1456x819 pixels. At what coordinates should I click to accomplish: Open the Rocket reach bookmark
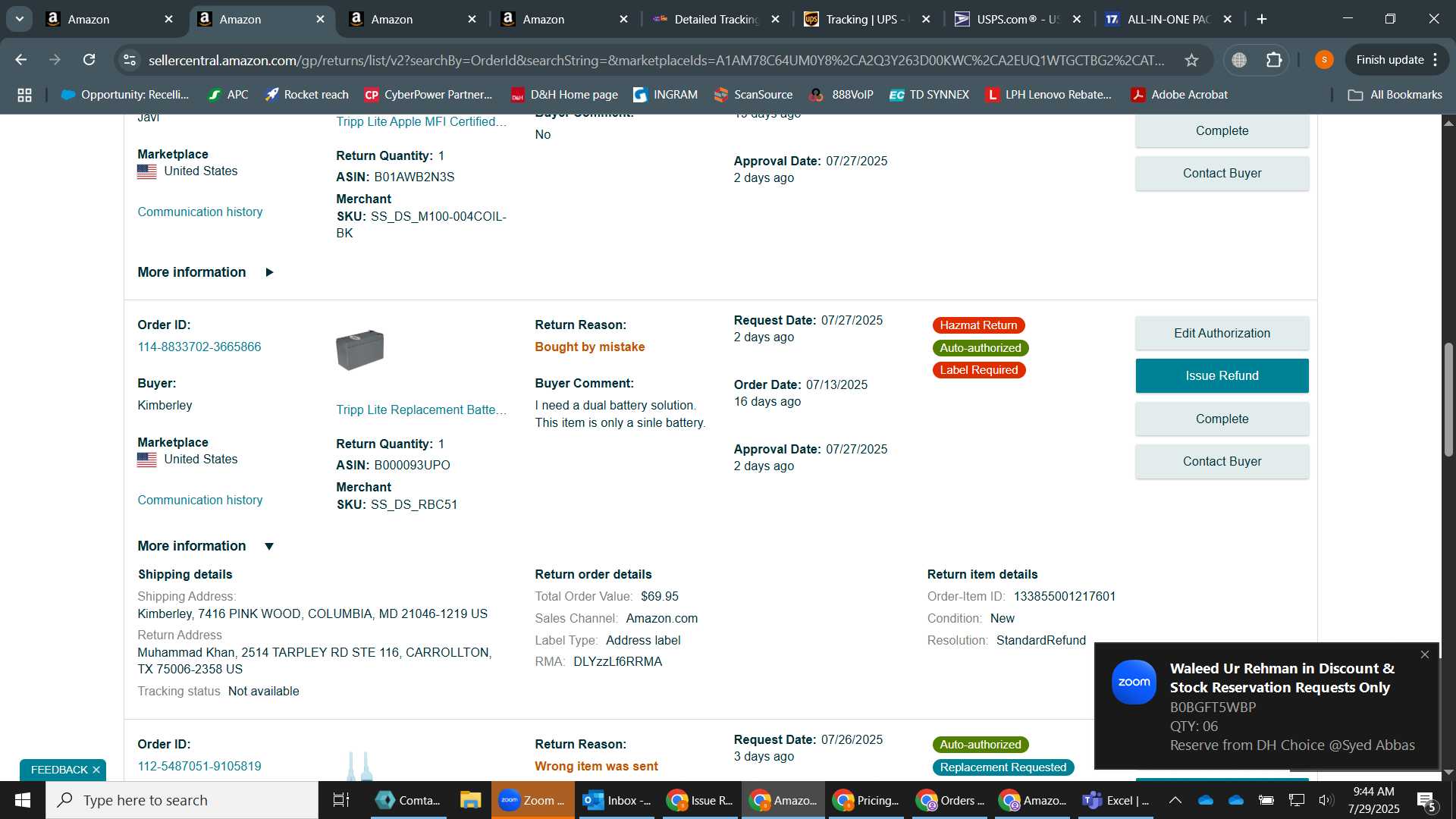coord(306,95)
